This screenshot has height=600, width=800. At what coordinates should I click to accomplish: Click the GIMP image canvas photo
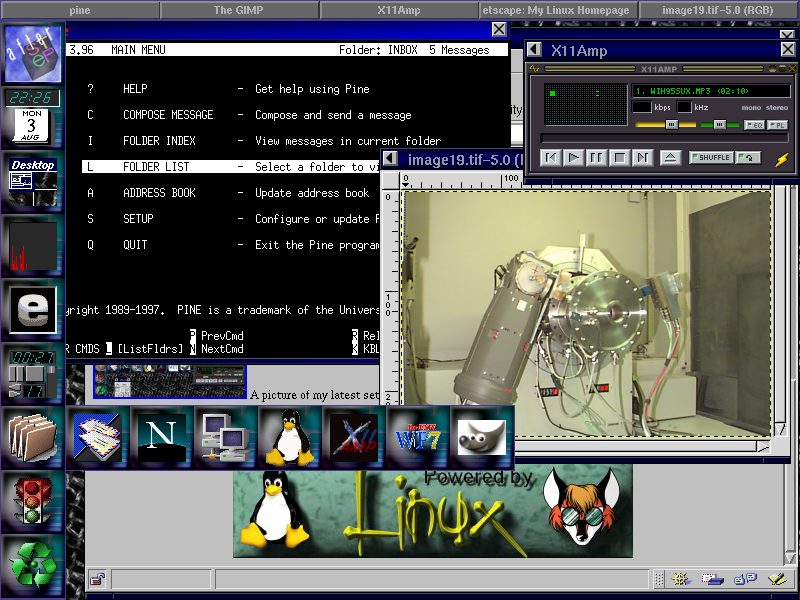click(587, 314)
